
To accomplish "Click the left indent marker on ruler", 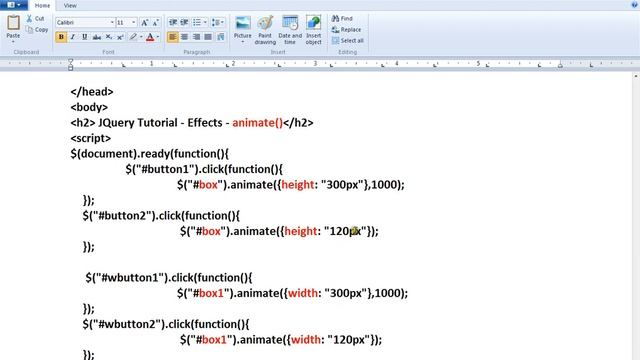I will [71, 64].
